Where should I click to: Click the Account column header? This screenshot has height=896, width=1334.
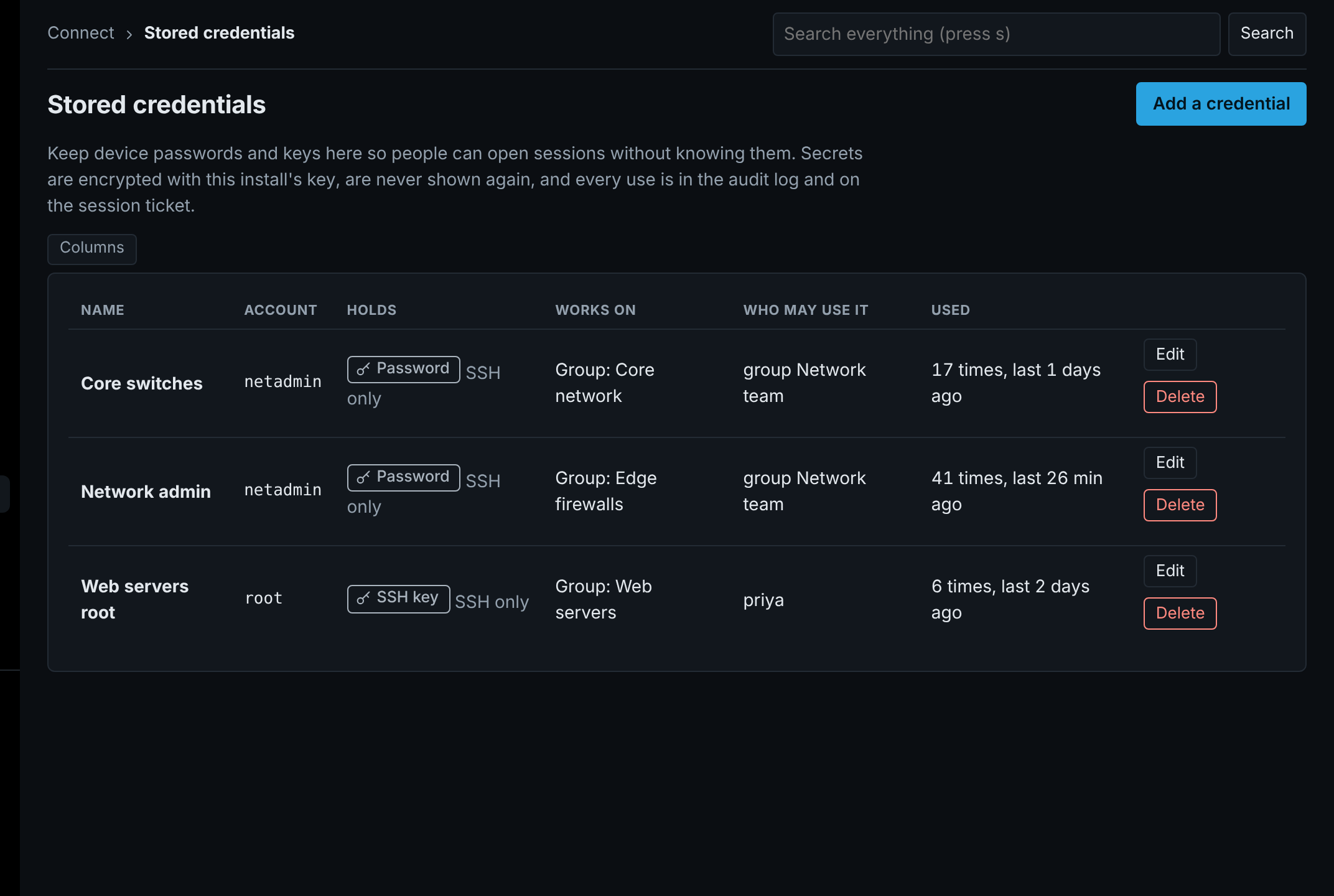pyautogui.click(x=281, y=310)
